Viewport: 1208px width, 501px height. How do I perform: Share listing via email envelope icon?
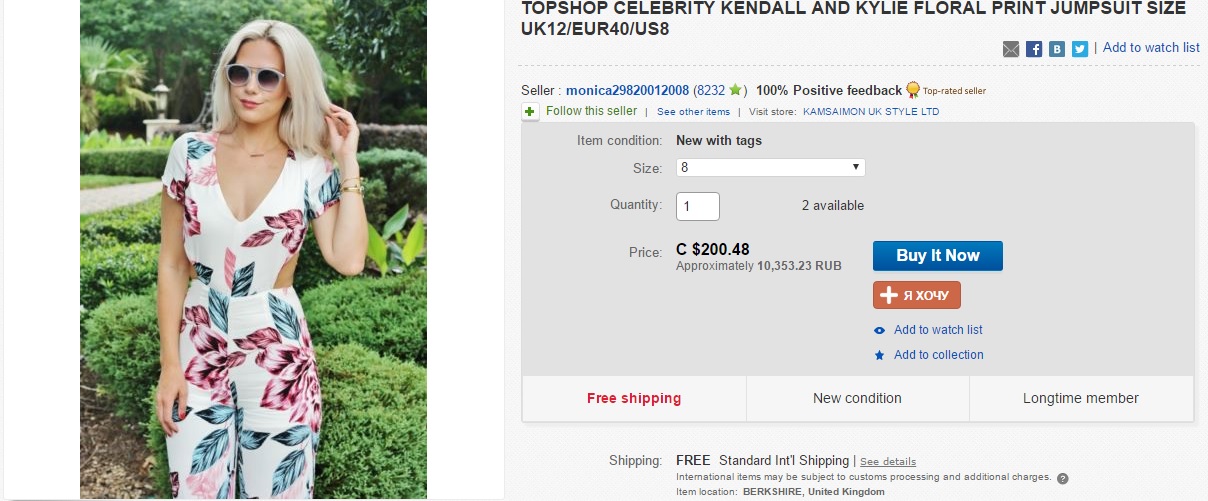coord(1011,49)
